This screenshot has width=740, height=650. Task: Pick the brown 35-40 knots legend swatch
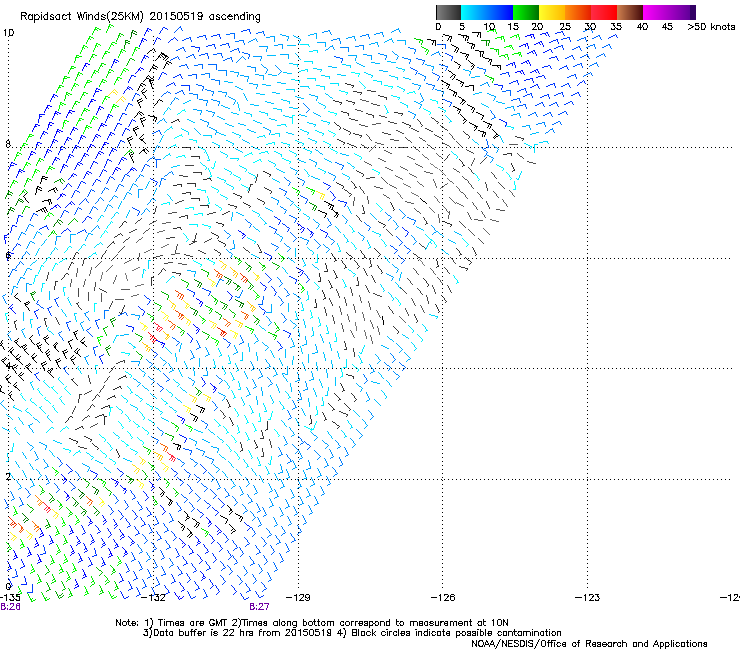click(630, 12)
